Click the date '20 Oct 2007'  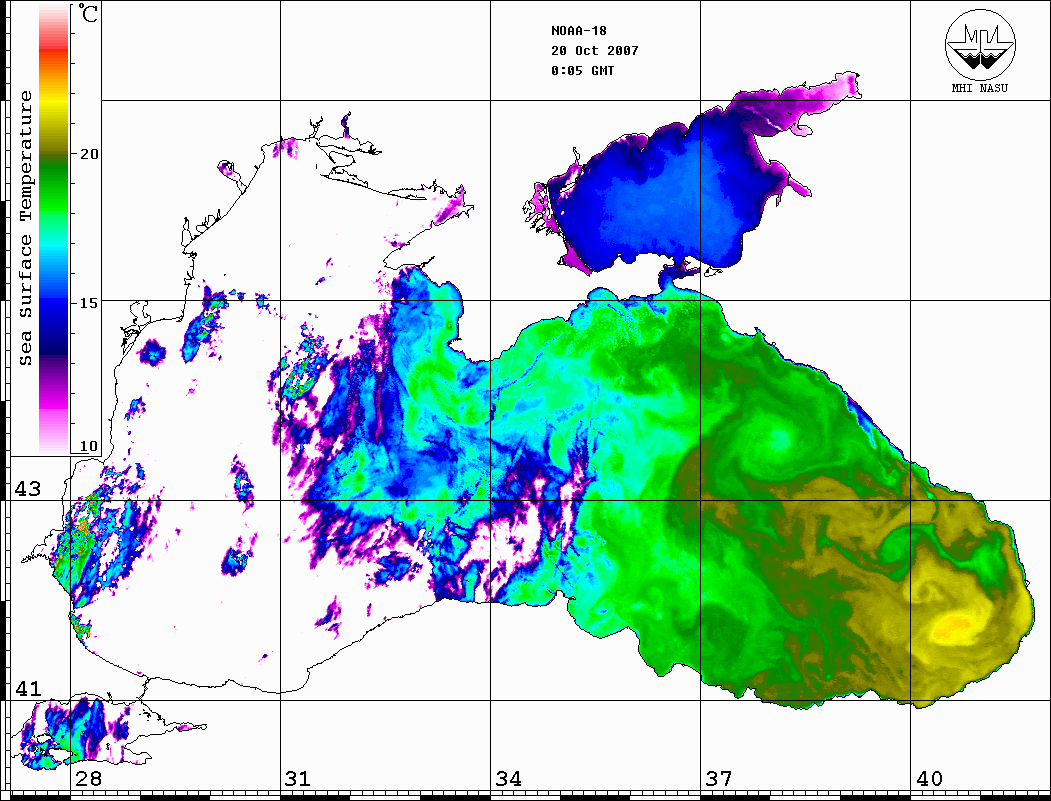pos(595,51)
